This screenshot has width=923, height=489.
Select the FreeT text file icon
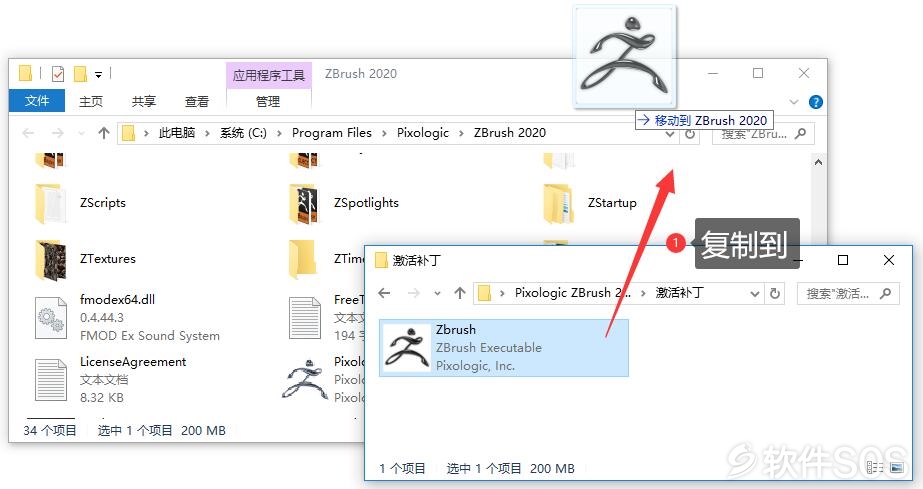[x=304, y=318]
